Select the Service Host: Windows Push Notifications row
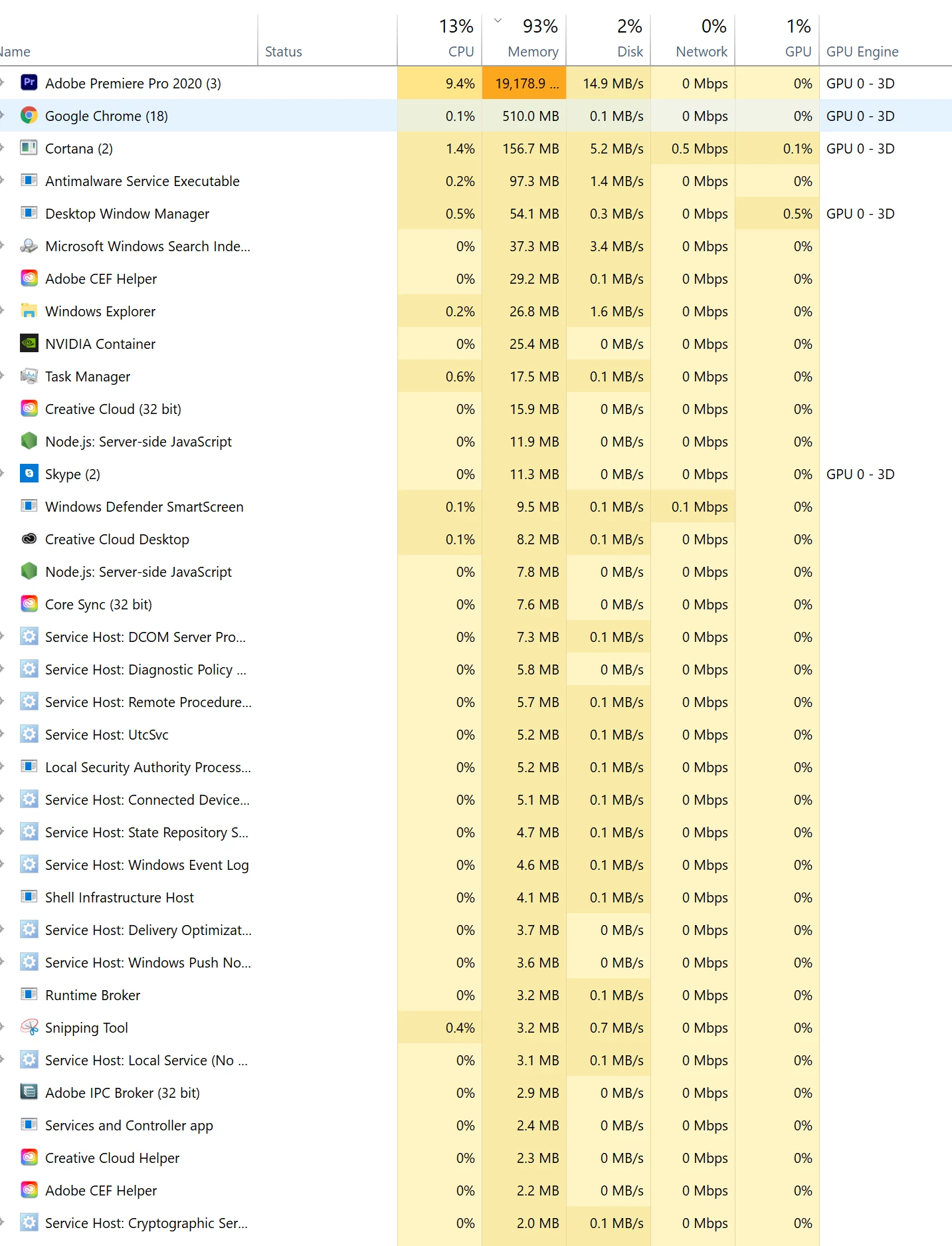Screen dimensions: 952x1246 click(476, 962)
